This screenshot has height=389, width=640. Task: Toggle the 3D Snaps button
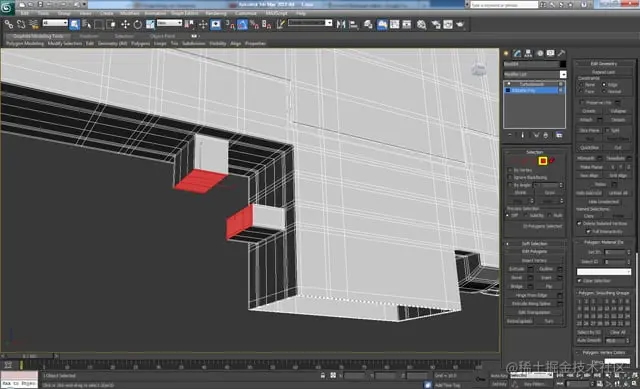[230, 24]
